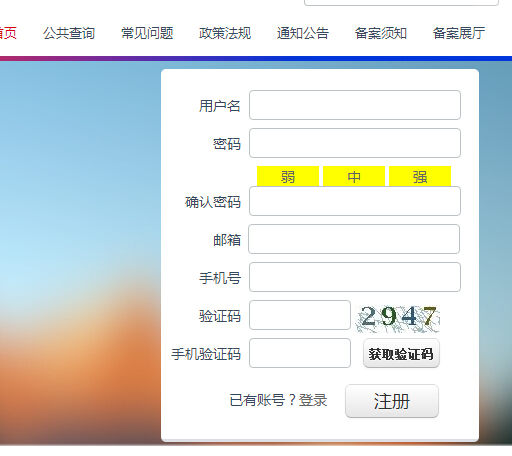Refresh the 2947 captcha image

[398, 319]
